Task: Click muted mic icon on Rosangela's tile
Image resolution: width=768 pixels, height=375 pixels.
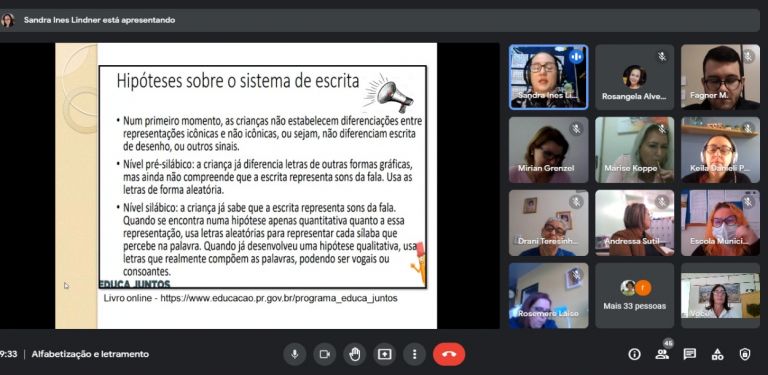Action: 662,57
